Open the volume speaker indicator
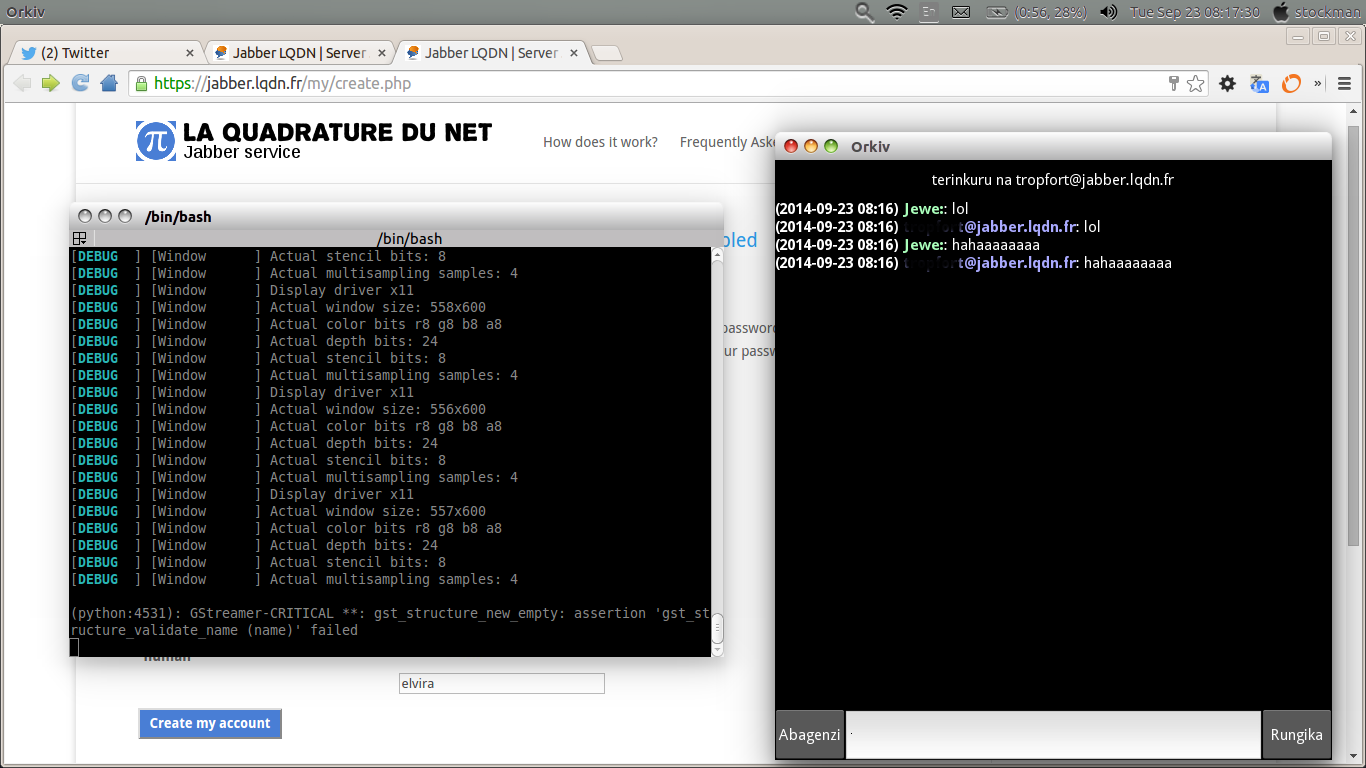The width and height of the screenshot is (1366, 768). click(1108, 12)
